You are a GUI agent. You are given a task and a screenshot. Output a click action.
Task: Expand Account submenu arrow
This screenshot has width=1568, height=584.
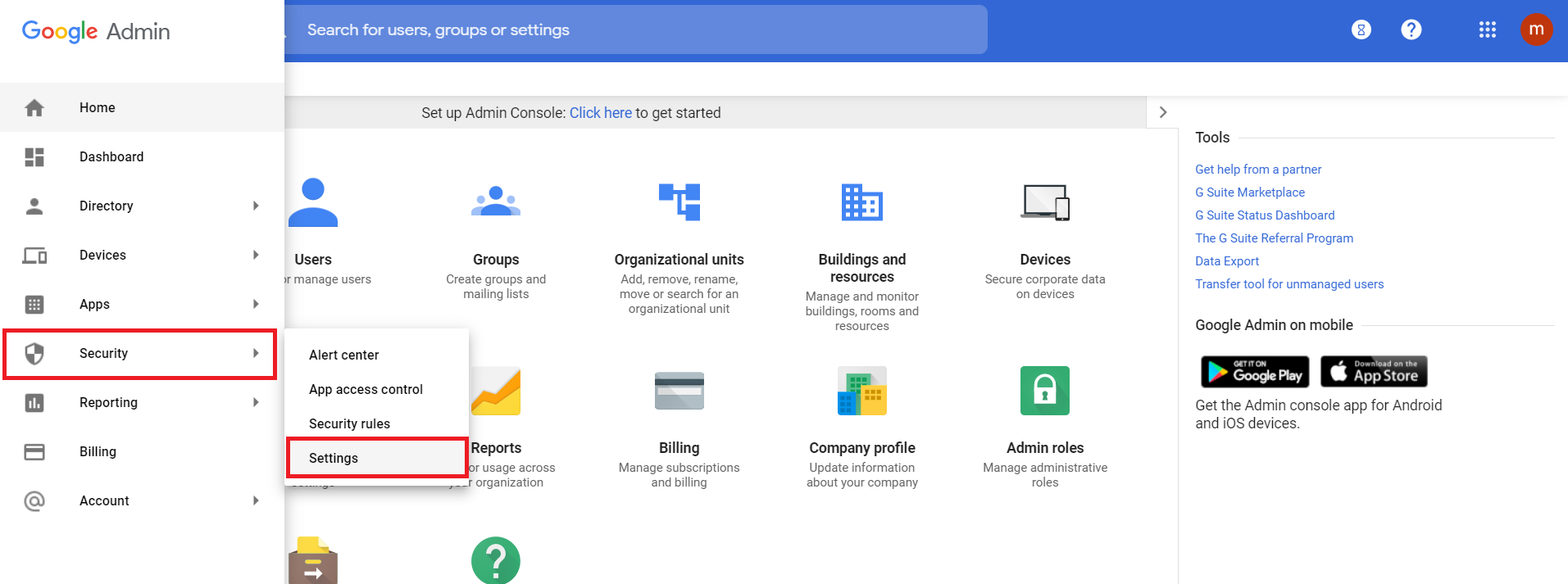click(257, 500)
